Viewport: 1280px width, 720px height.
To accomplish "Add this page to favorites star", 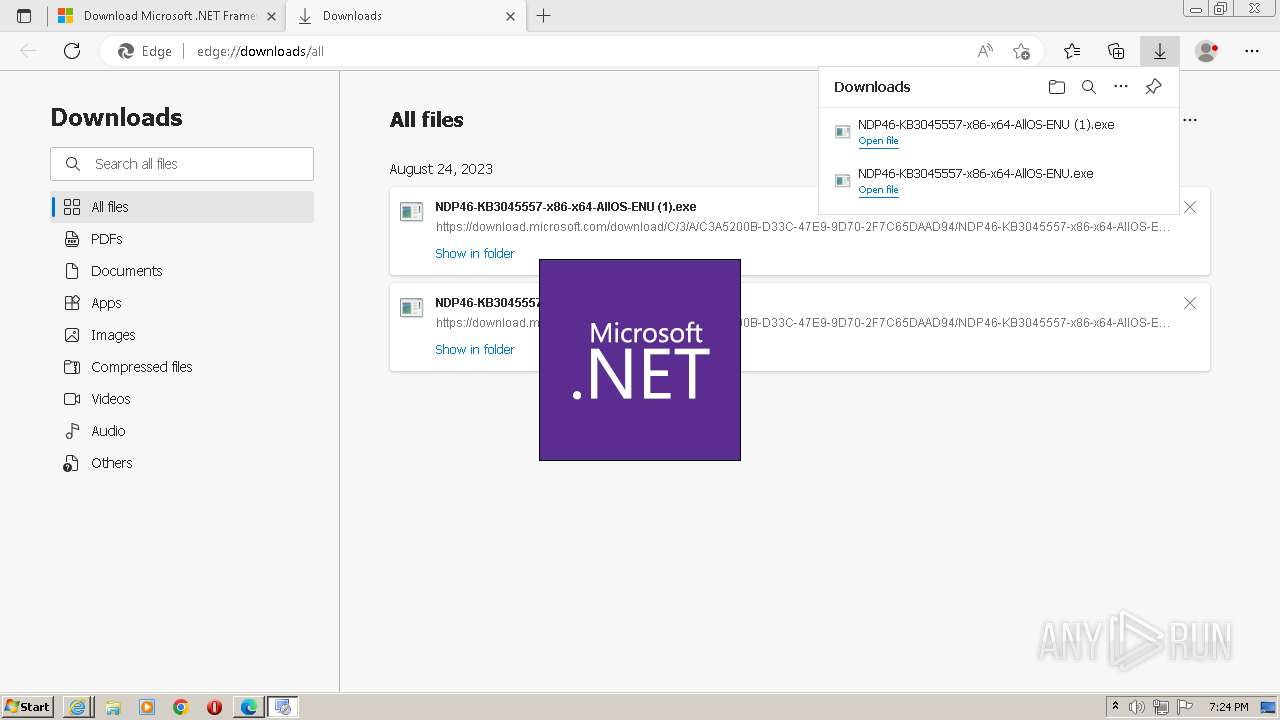I will coord(1021,51).
